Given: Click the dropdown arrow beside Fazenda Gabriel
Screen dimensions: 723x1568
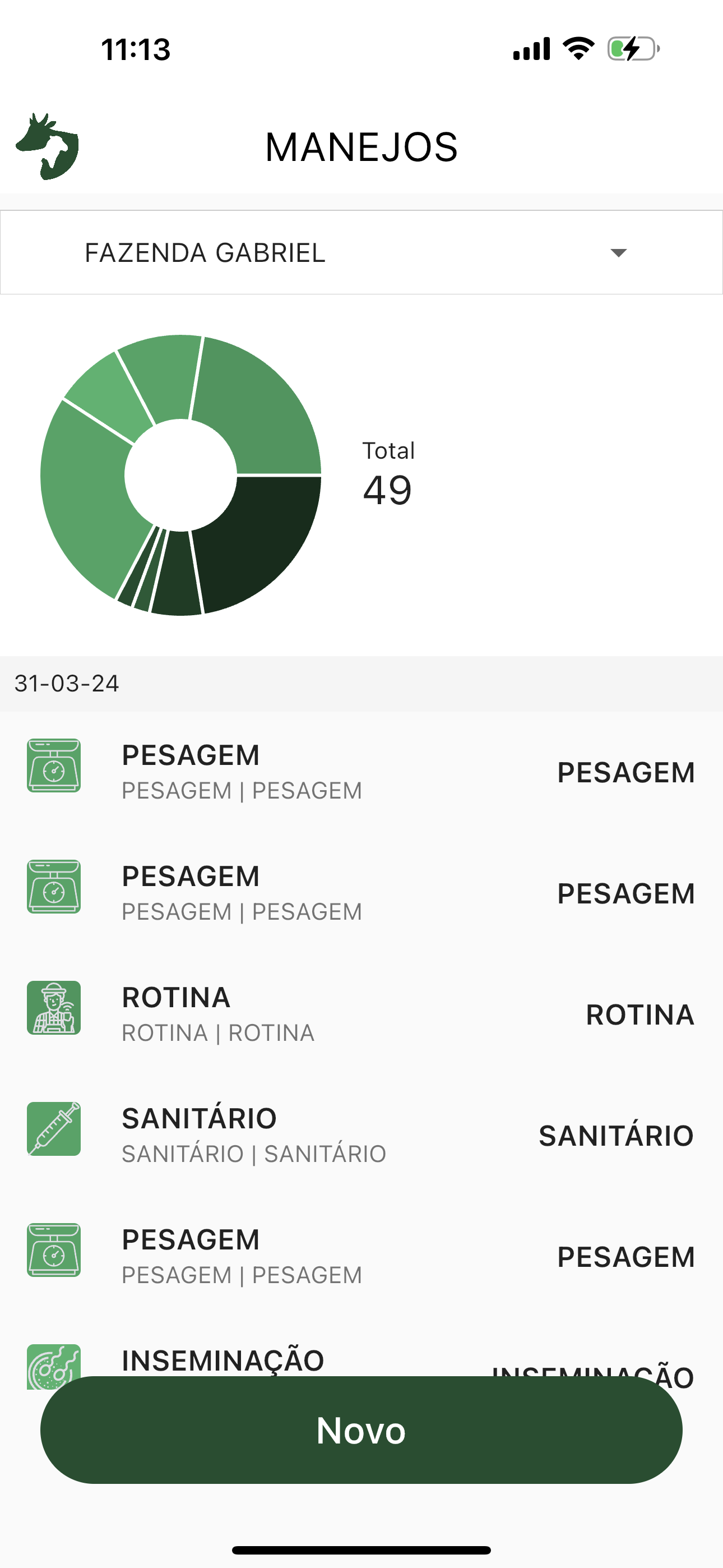Looking at the screenshot, I should [x=618, y=252].
